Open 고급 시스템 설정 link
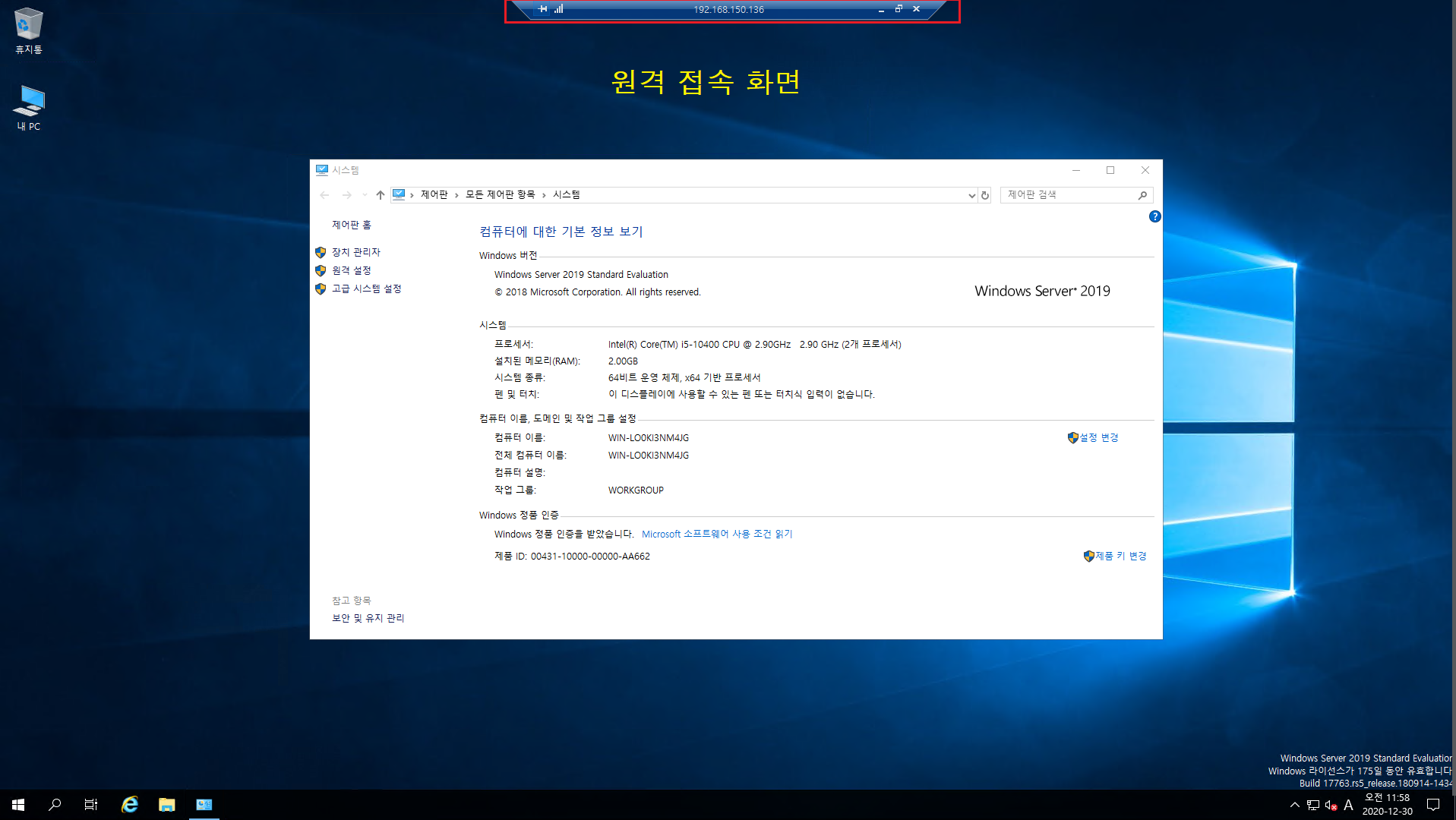Screen dimensions: 1456x820 pyautogui.click(x=366, y=289)
